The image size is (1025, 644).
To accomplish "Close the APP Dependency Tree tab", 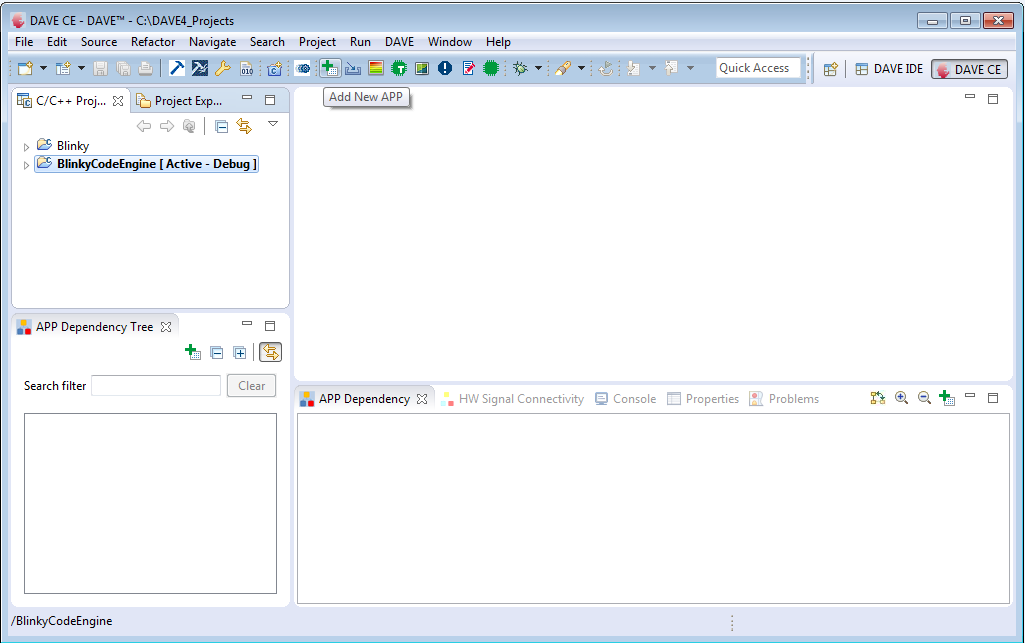I will click(x=166, y=327).
